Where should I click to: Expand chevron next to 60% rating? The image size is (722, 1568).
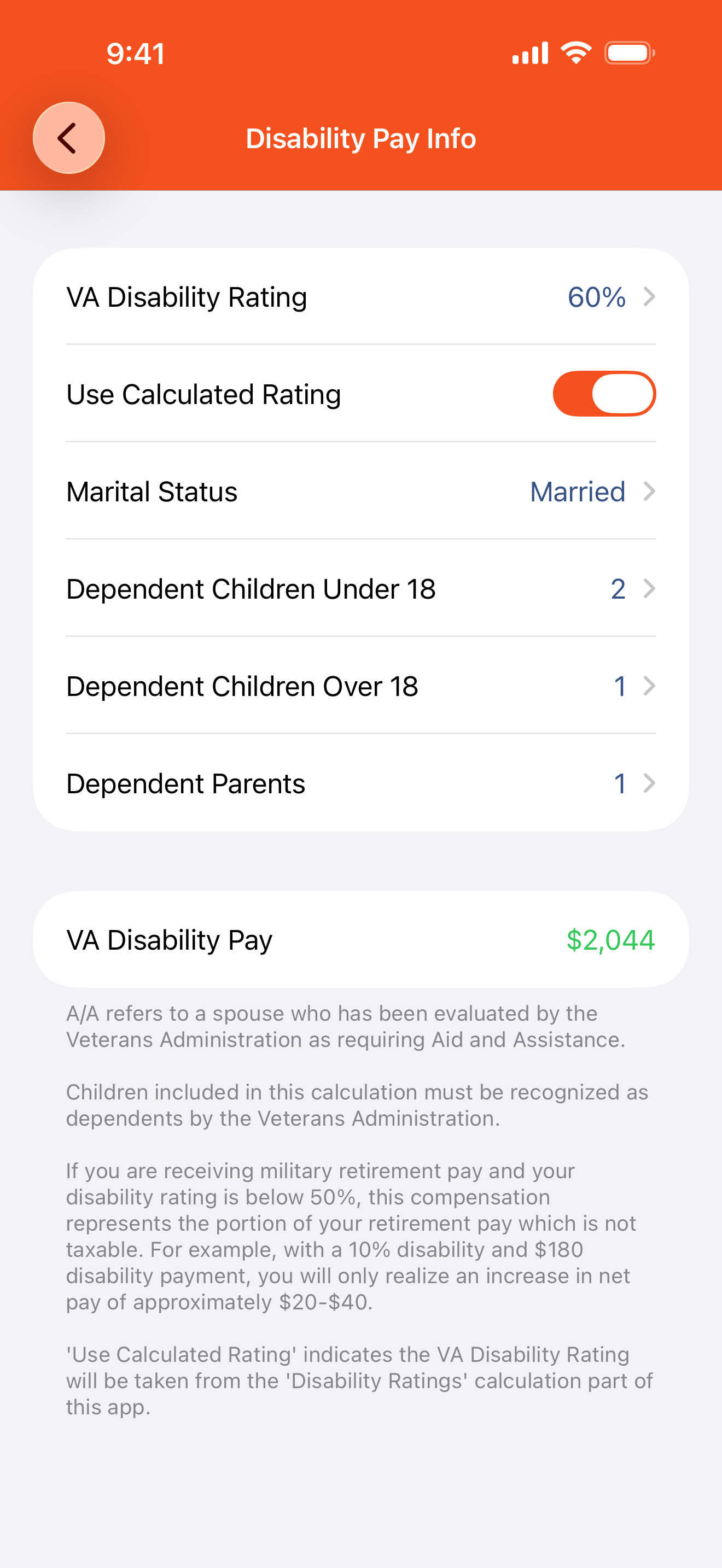(x=649, y=297)
